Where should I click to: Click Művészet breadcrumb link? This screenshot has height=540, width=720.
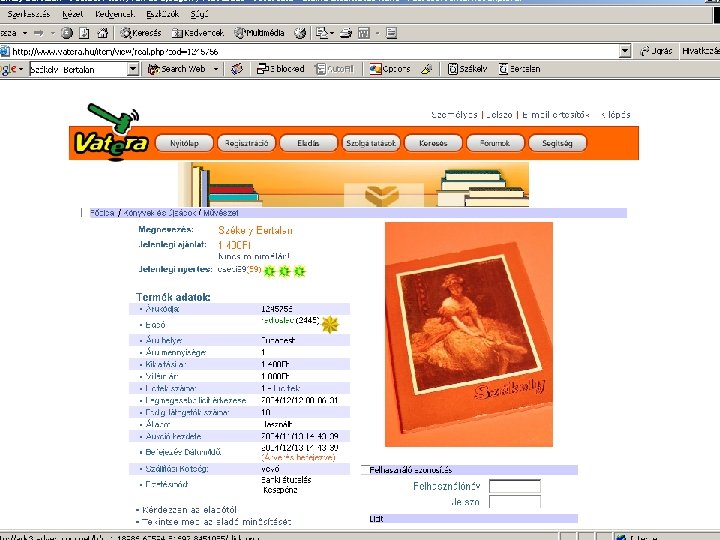[x=221, y=213]
